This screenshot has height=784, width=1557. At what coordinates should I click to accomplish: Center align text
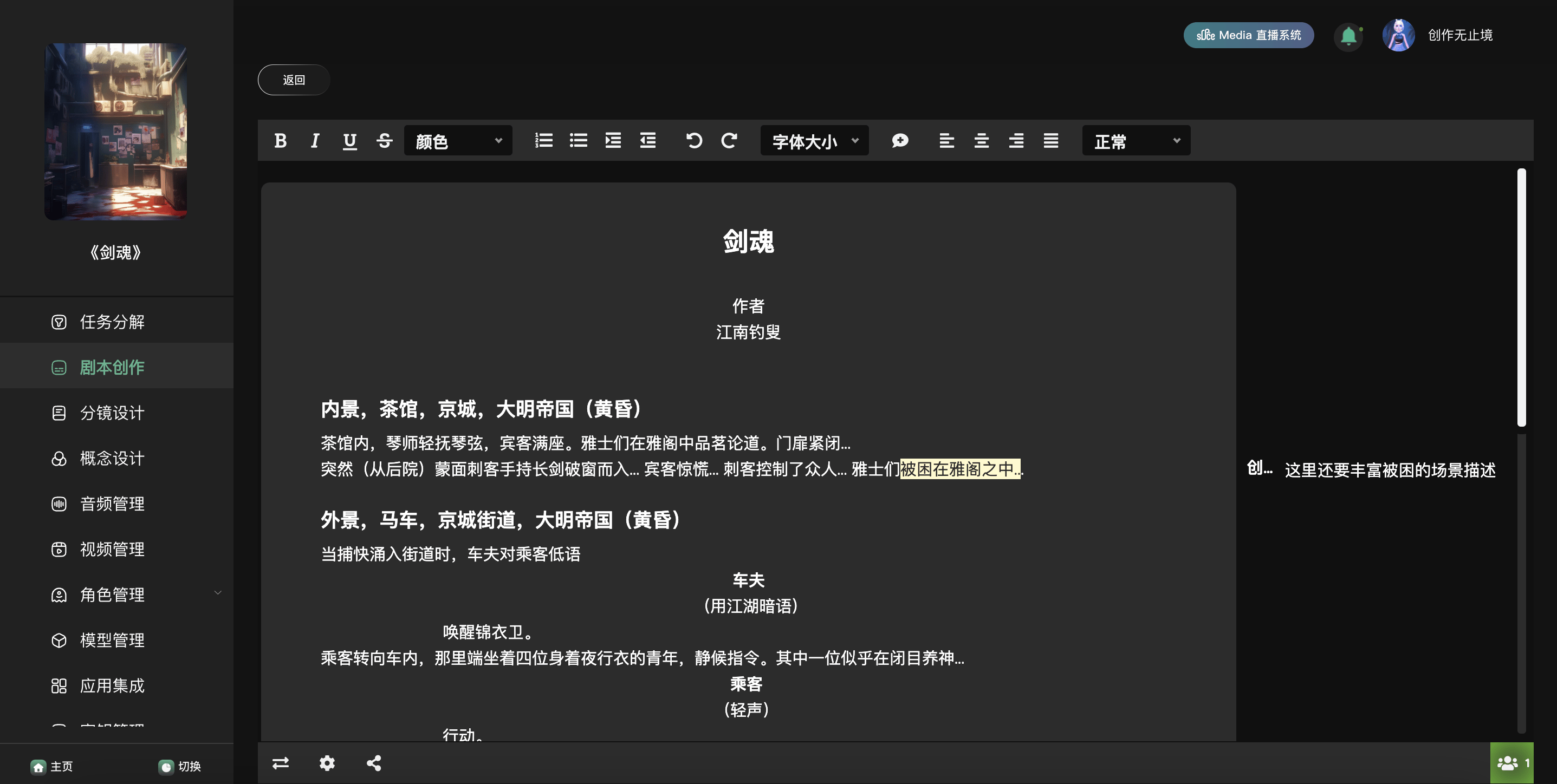(982, 141)
